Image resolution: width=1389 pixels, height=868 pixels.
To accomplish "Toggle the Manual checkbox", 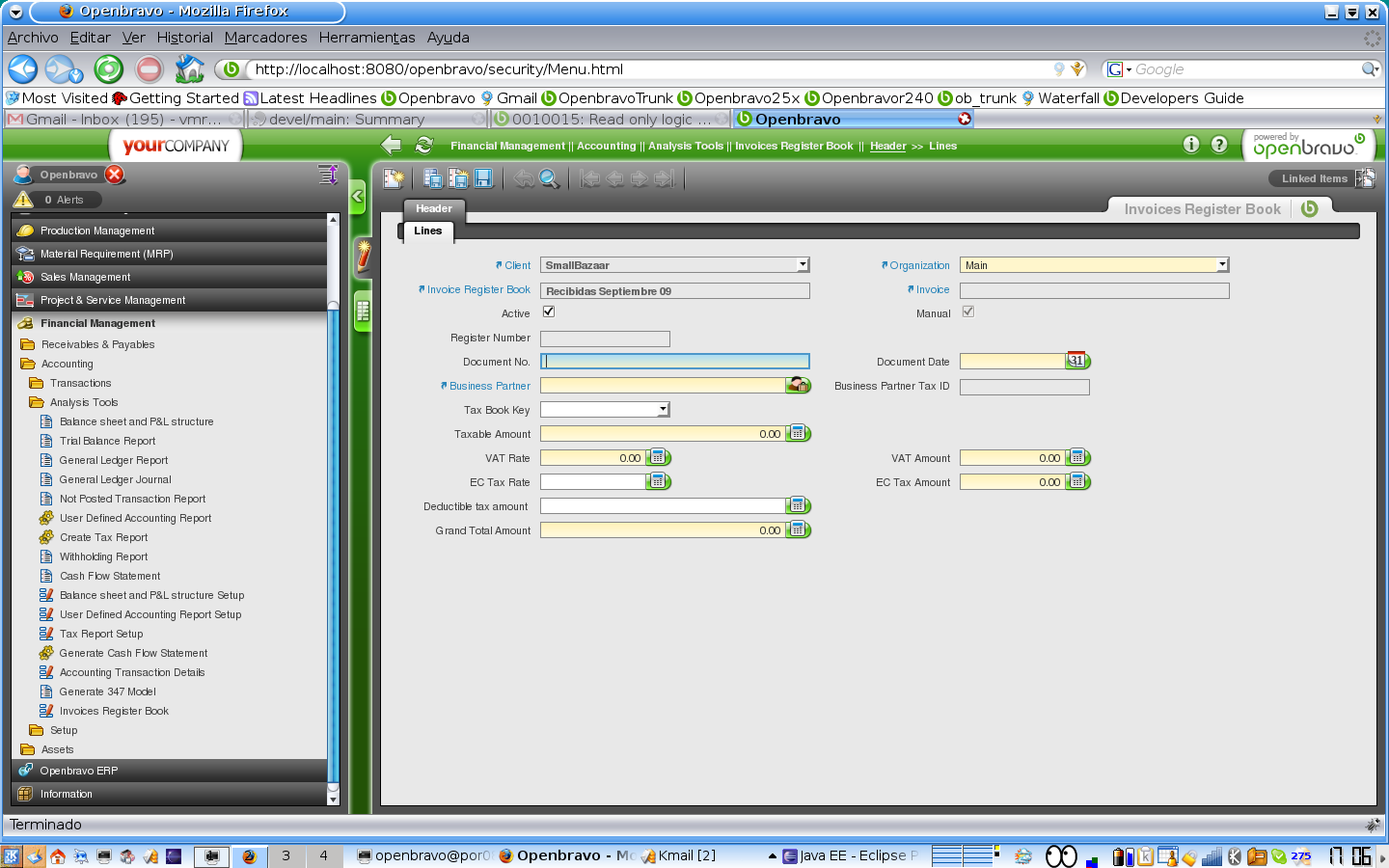I will (968, 312).
